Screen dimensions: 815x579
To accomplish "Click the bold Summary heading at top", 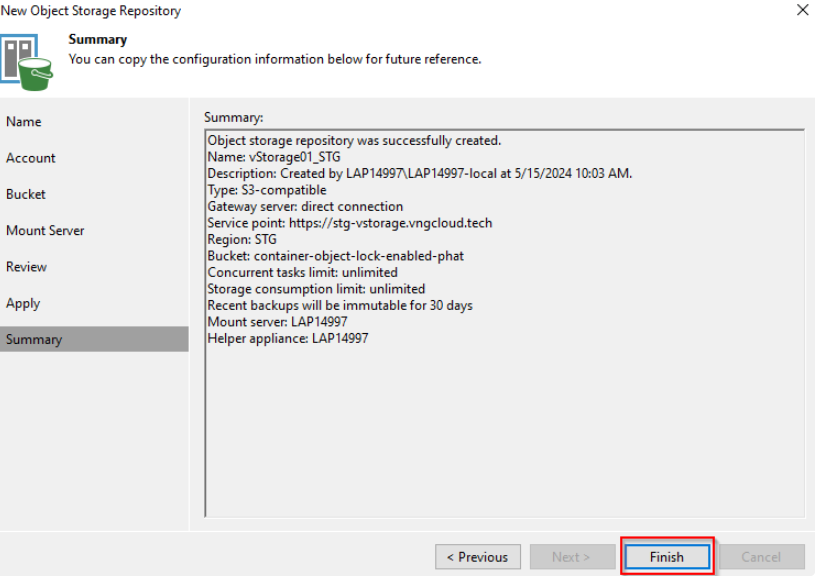I will point(97,40).
